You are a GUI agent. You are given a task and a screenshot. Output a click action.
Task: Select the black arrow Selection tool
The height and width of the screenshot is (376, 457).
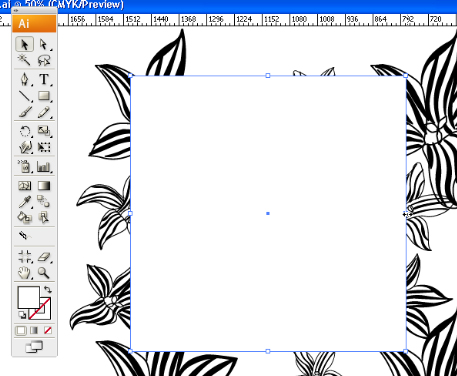(x=24, y=44)
